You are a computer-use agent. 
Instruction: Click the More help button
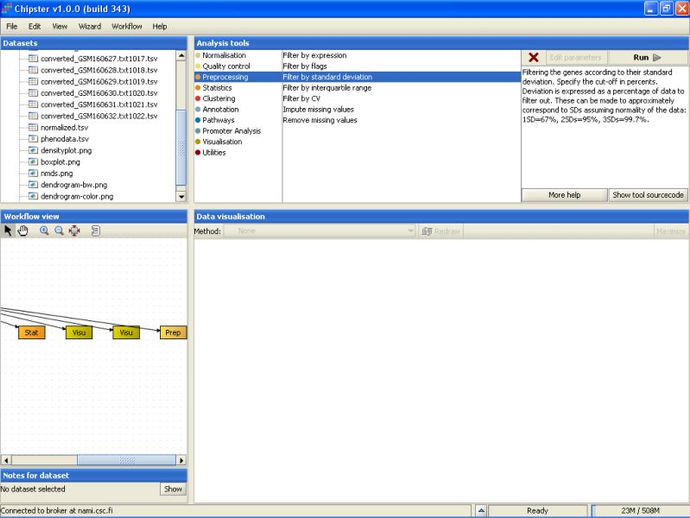click(565, 195)
